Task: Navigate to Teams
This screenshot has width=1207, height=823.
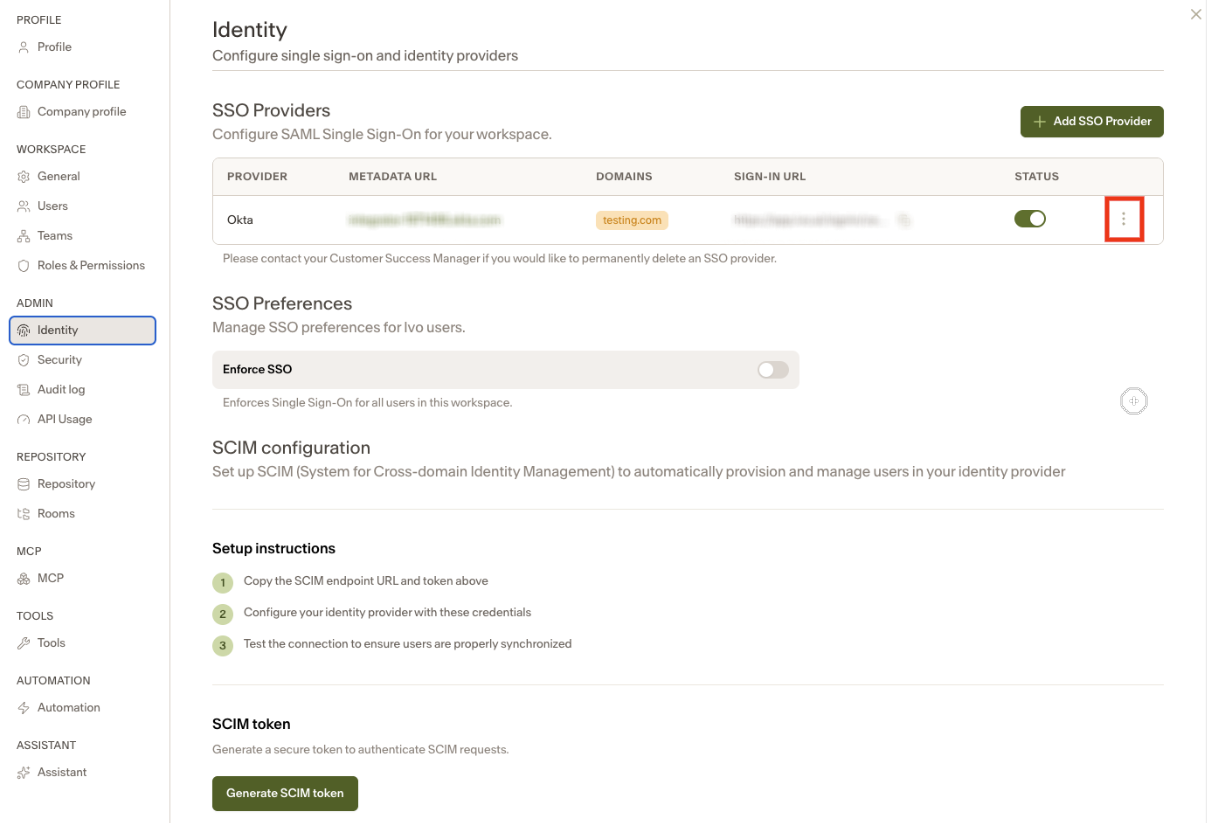Action: pos(55,236)
